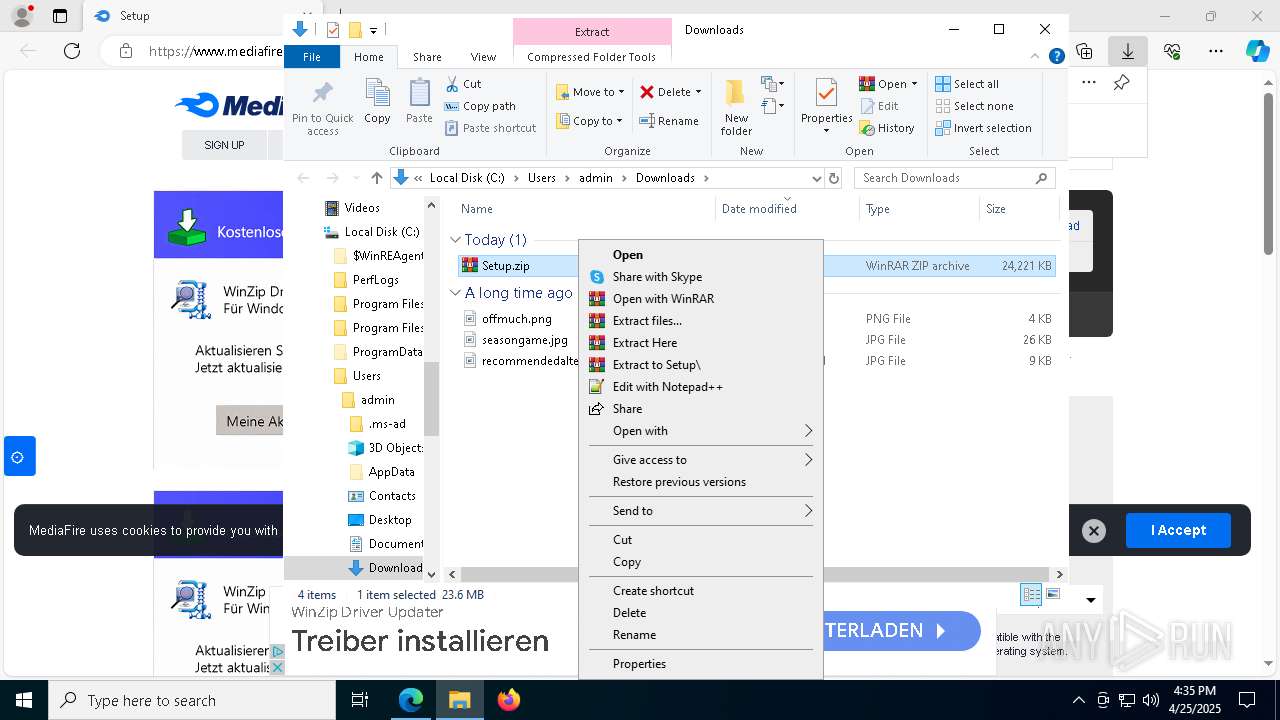Sort by Size column header
1280x720 pixels.
(1017, 209)
